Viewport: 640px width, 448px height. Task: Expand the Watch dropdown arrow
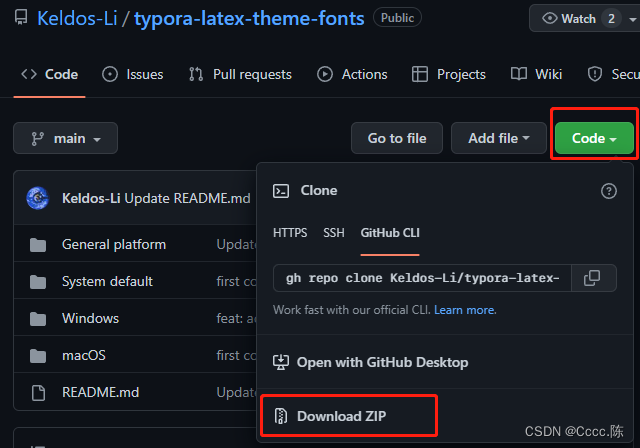633,19
